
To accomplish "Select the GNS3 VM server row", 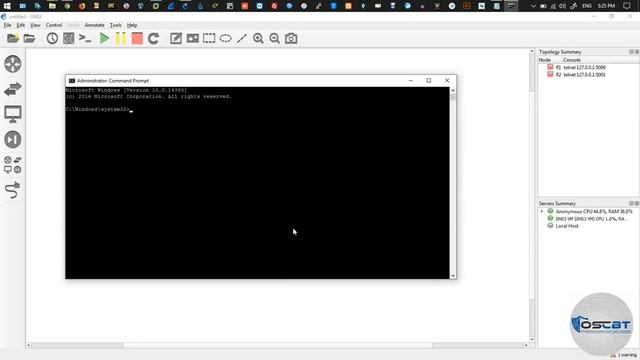I will pos(588,219).
